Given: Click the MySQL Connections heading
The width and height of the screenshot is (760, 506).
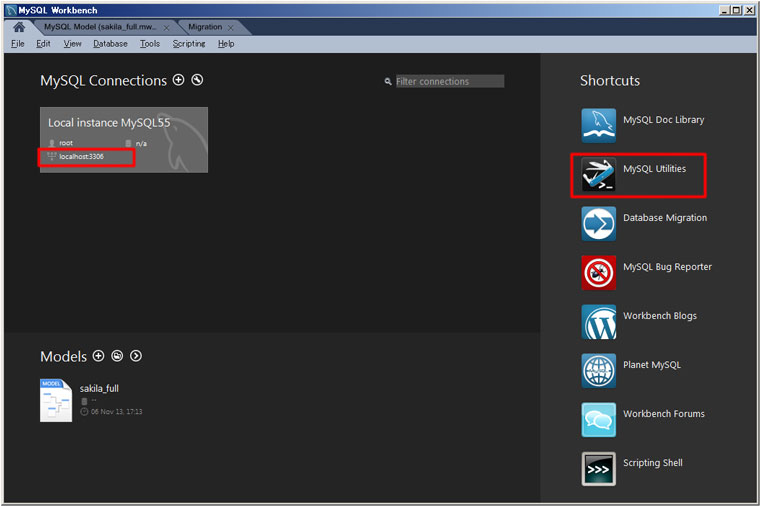Looking at the screenshot, I should (x=103, y=80).
